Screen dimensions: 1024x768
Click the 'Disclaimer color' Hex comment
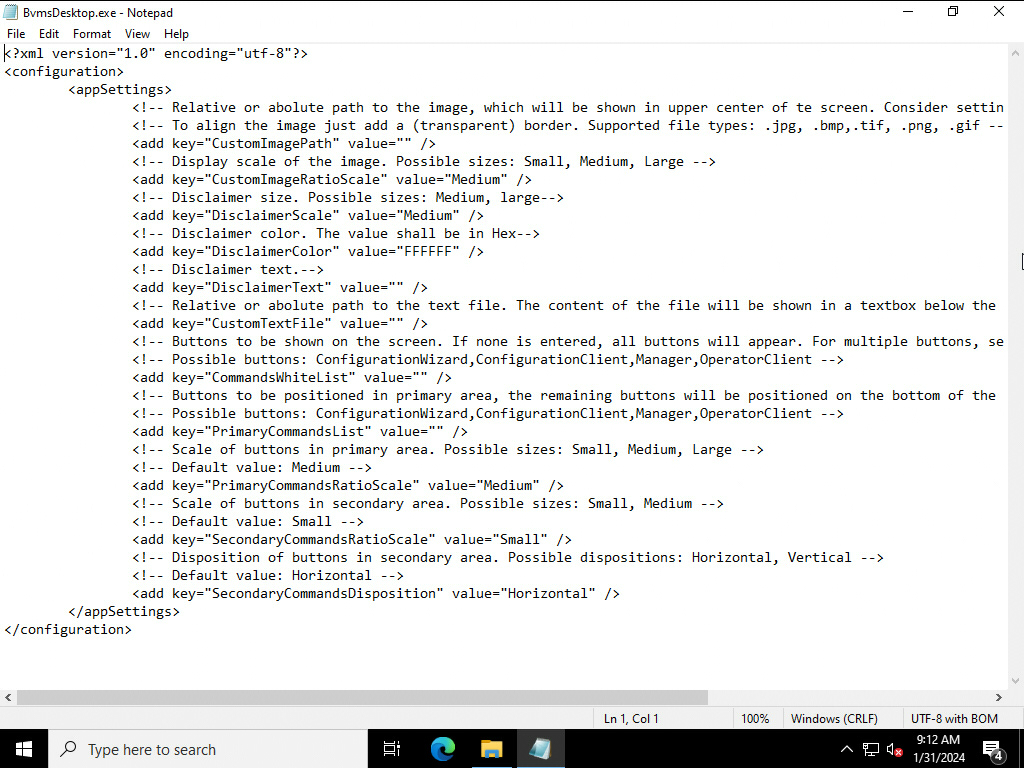pos(336,233)
